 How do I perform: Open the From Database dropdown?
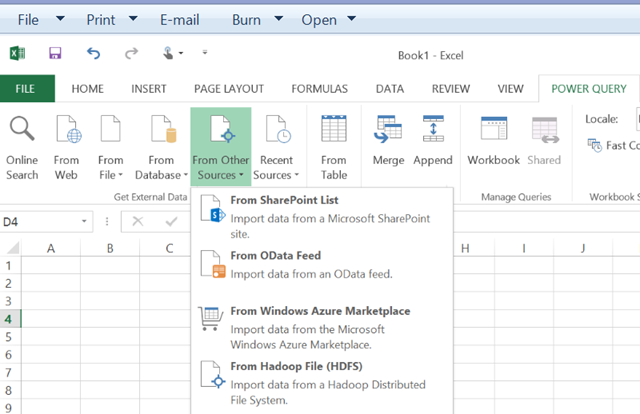point(161,148)
